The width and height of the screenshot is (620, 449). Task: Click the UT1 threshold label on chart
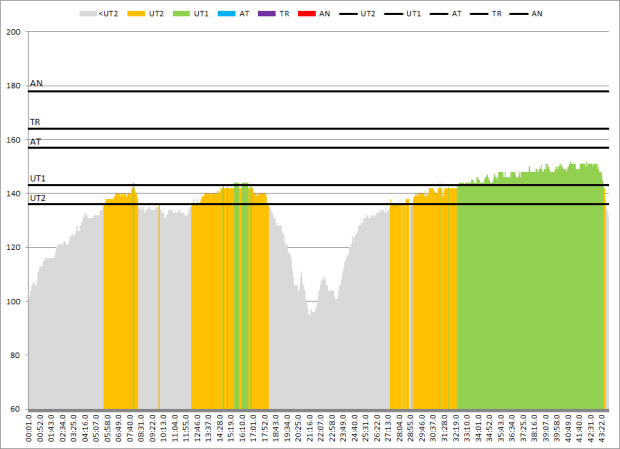point(37,178)
